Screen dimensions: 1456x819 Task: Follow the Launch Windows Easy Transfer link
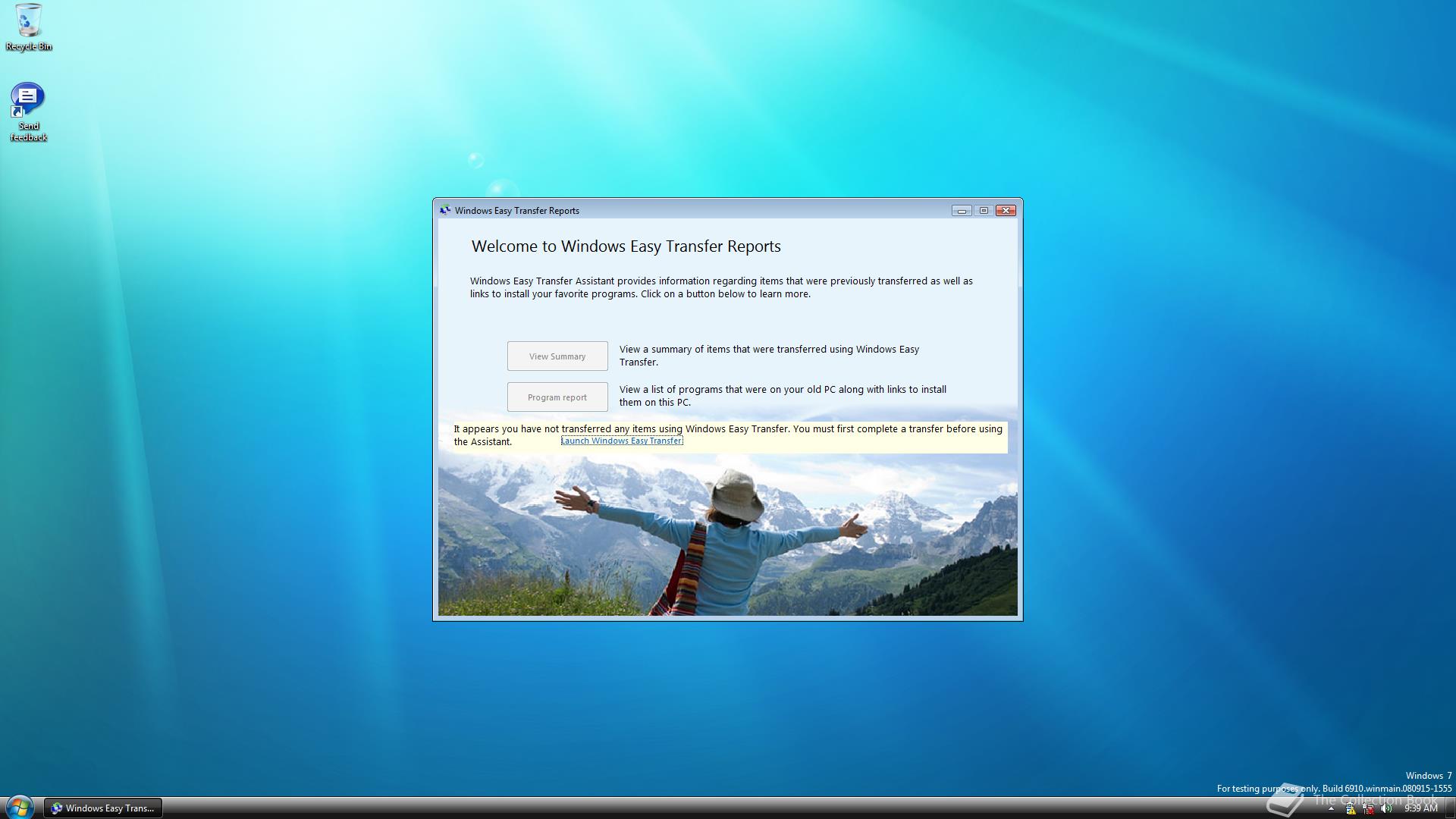[x=622, y=441]
